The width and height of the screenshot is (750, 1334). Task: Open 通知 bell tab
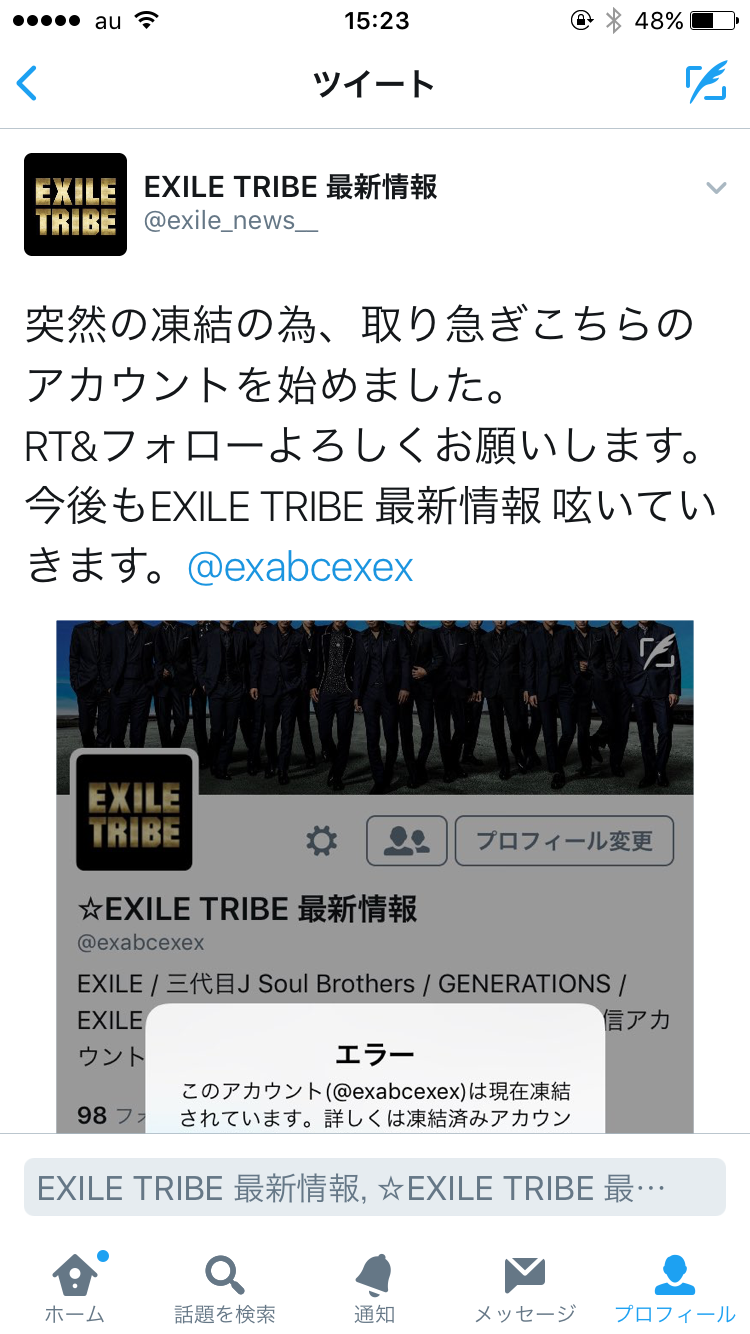pyautogui.click(x=374, y=1287)
